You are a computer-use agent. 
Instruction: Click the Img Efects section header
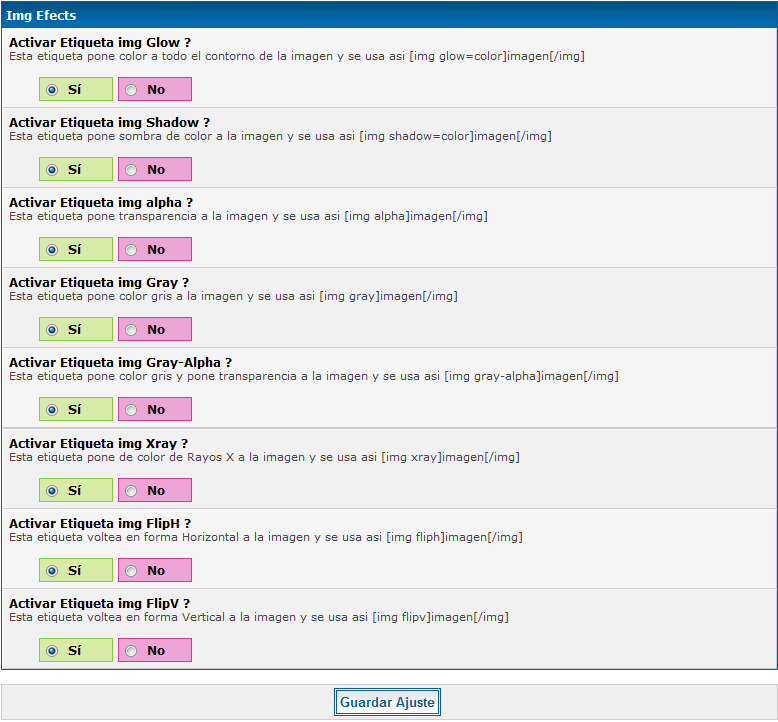pos(41,16)
